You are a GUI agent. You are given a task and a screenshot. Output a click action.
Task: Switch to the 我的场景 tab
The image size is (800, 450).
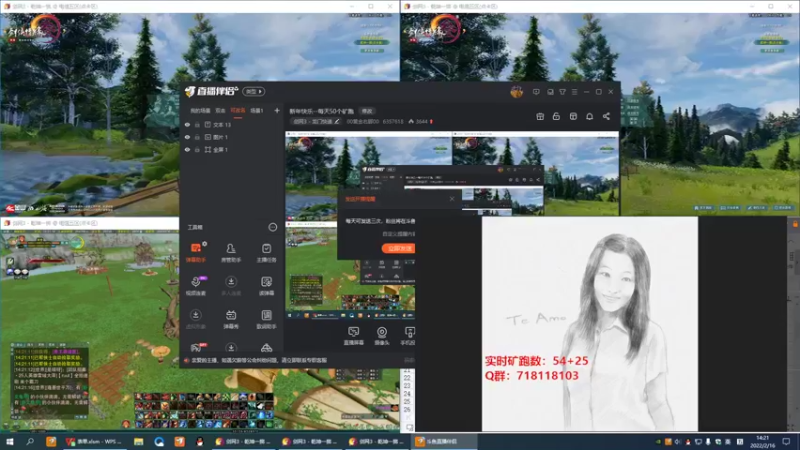(x=201, y=110)
